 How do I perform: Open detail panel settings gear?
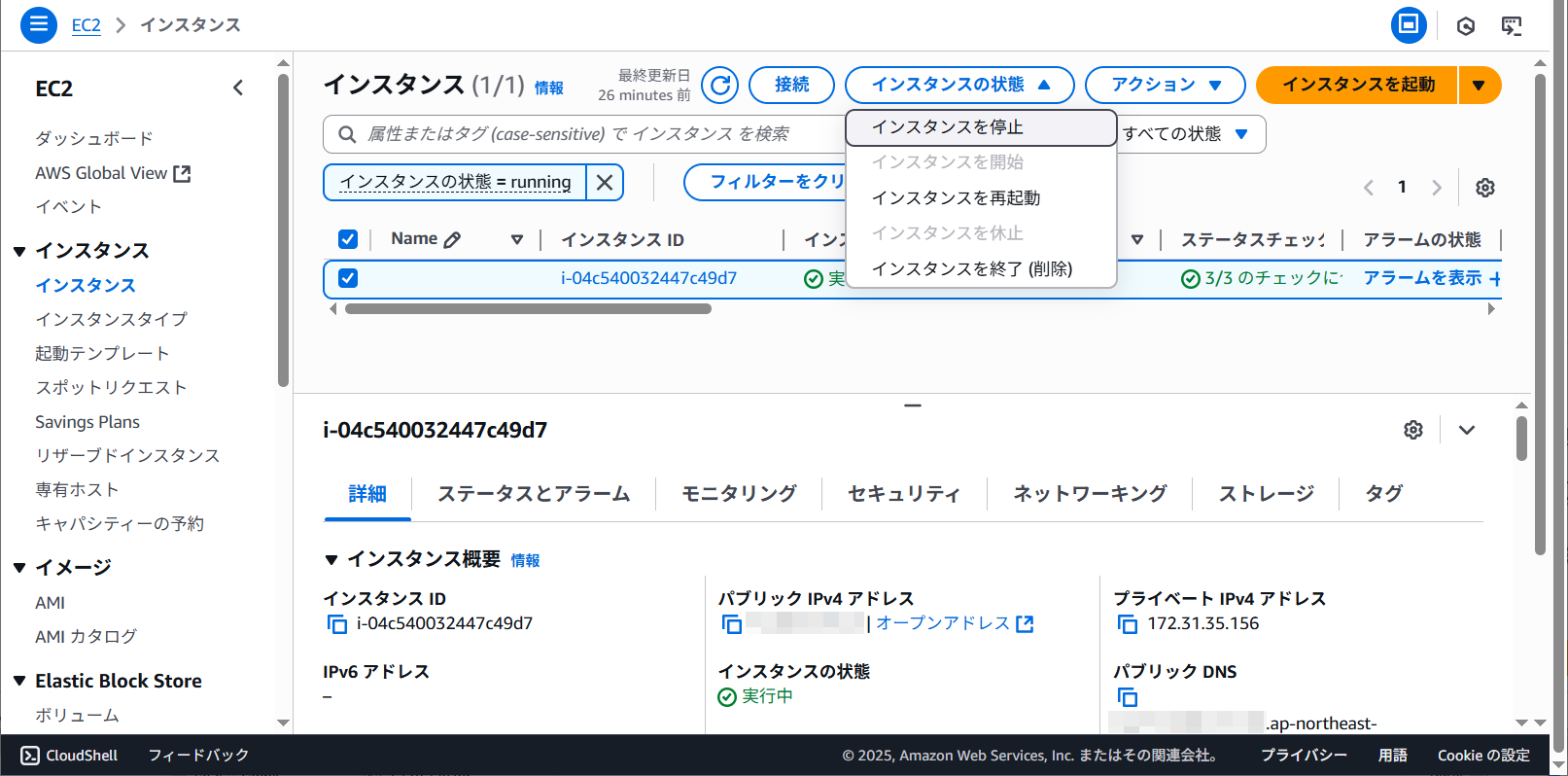(1413, 430)
